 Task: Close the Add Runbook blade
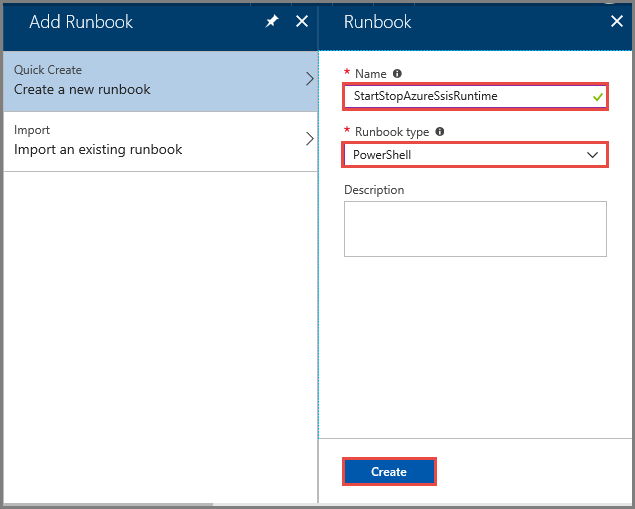pos(302,22)
